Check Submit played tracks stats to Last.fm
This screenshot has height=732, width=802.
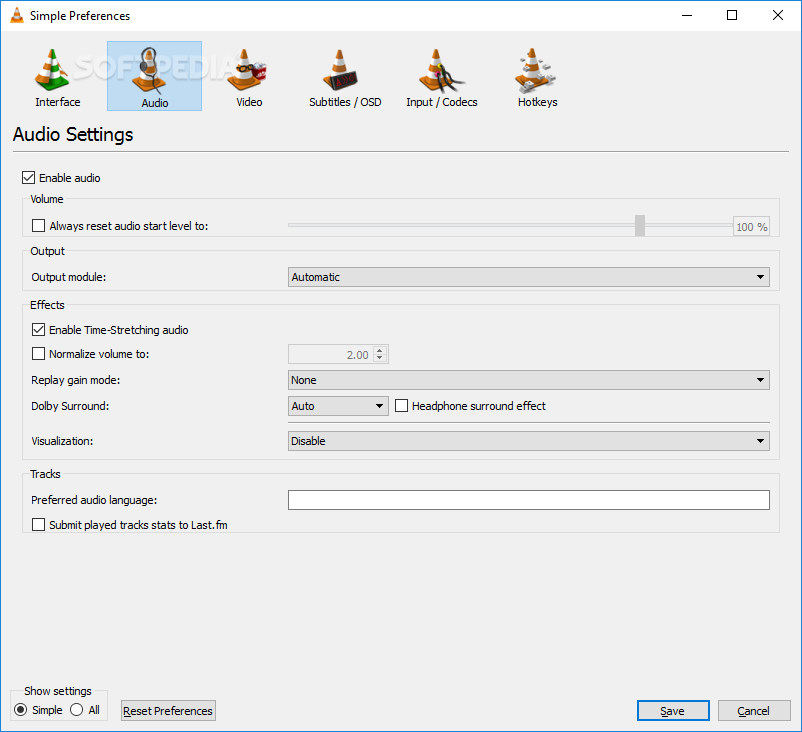(38, 524)
